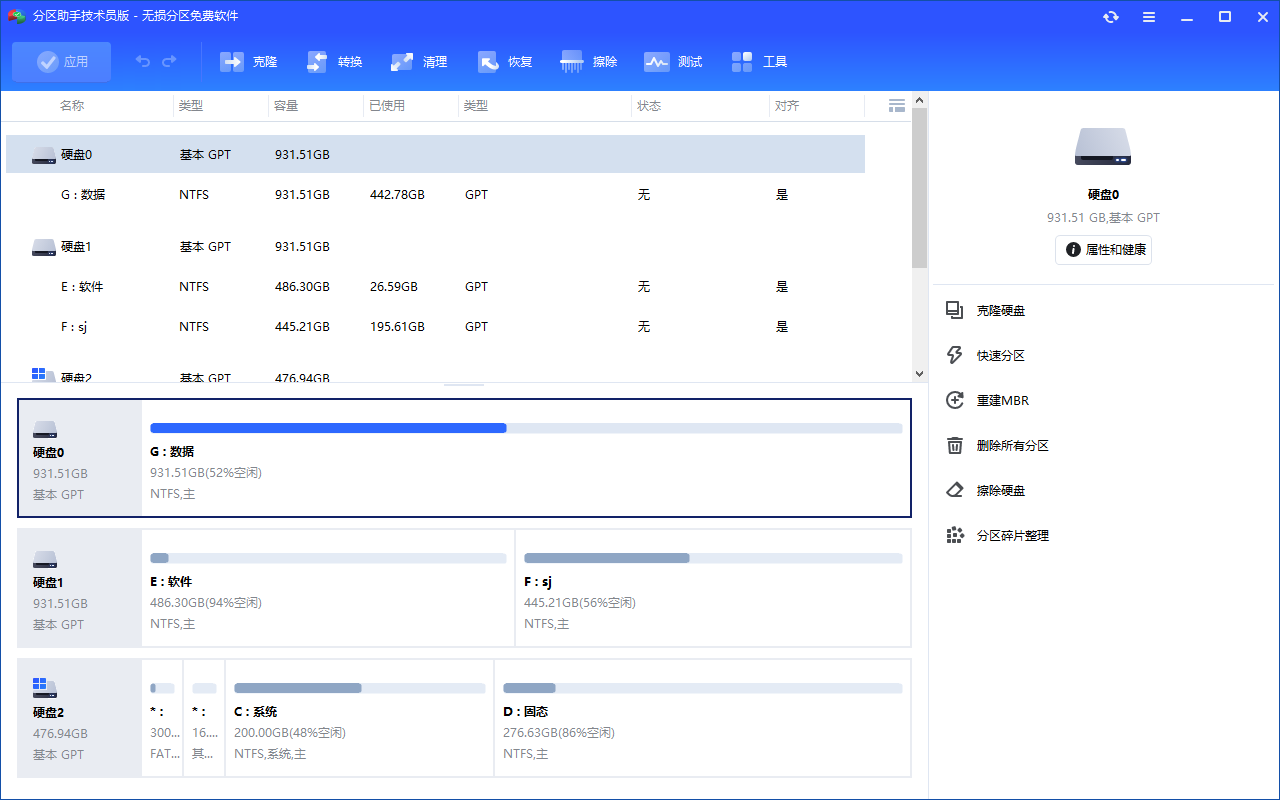Open the column view options list icon

897,106
